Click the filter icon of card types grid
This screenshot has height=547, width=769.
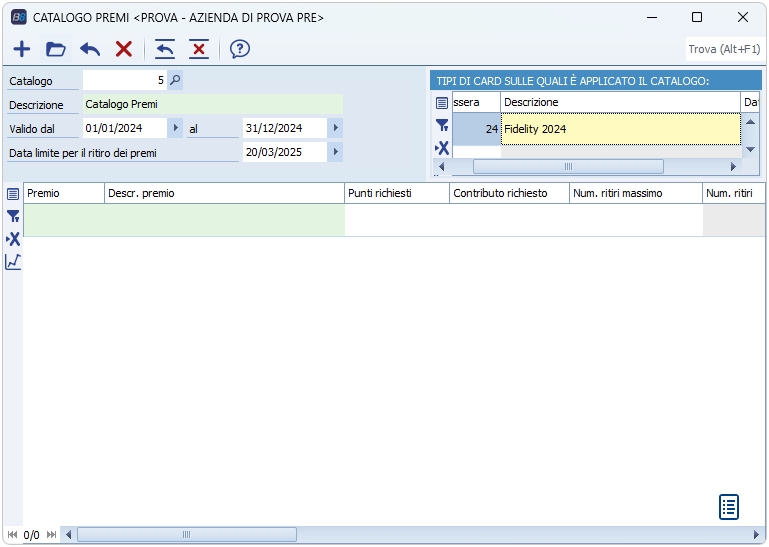click(442, 125)
